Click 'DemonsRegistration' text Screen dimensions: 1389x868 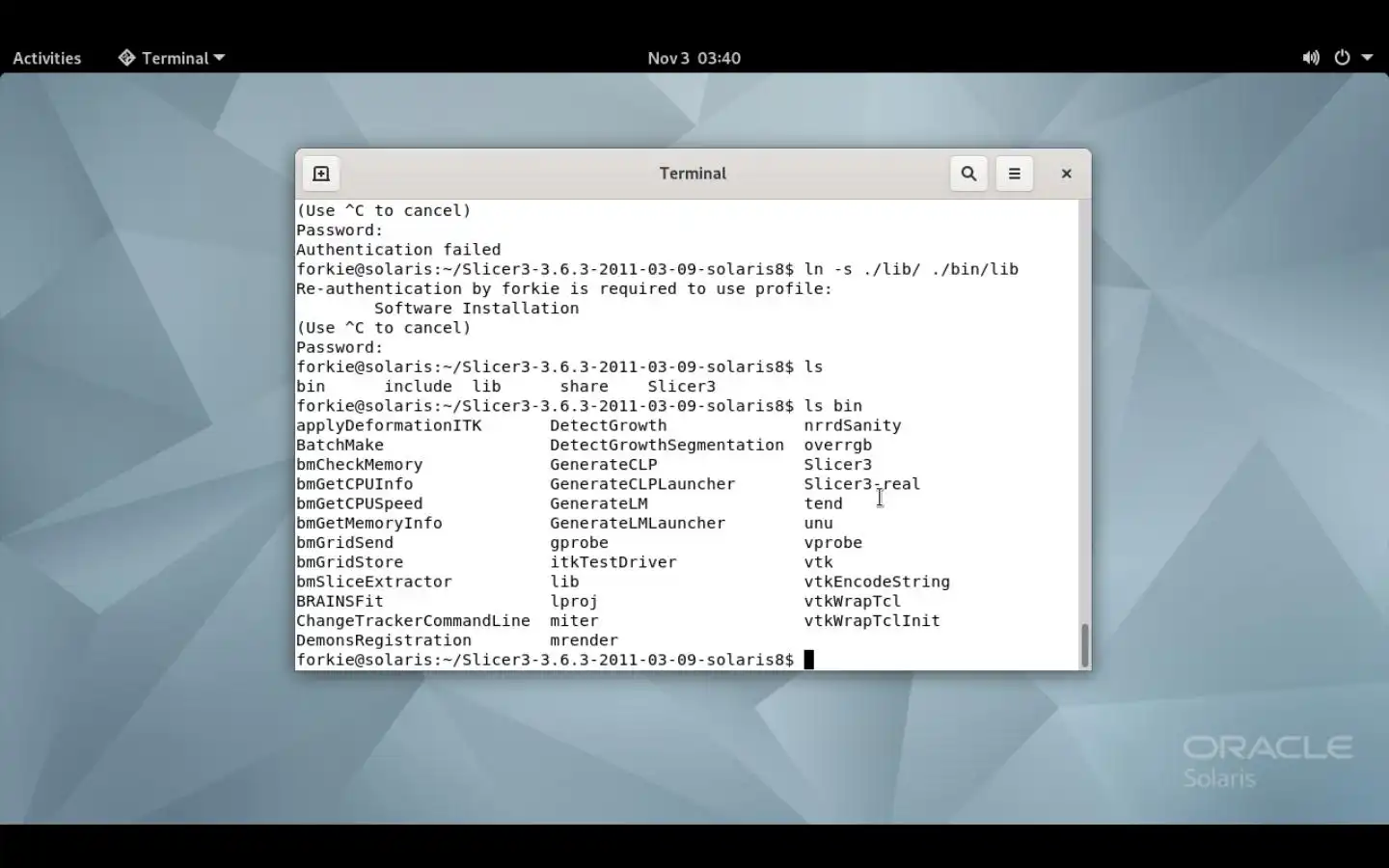click(384, 640)
